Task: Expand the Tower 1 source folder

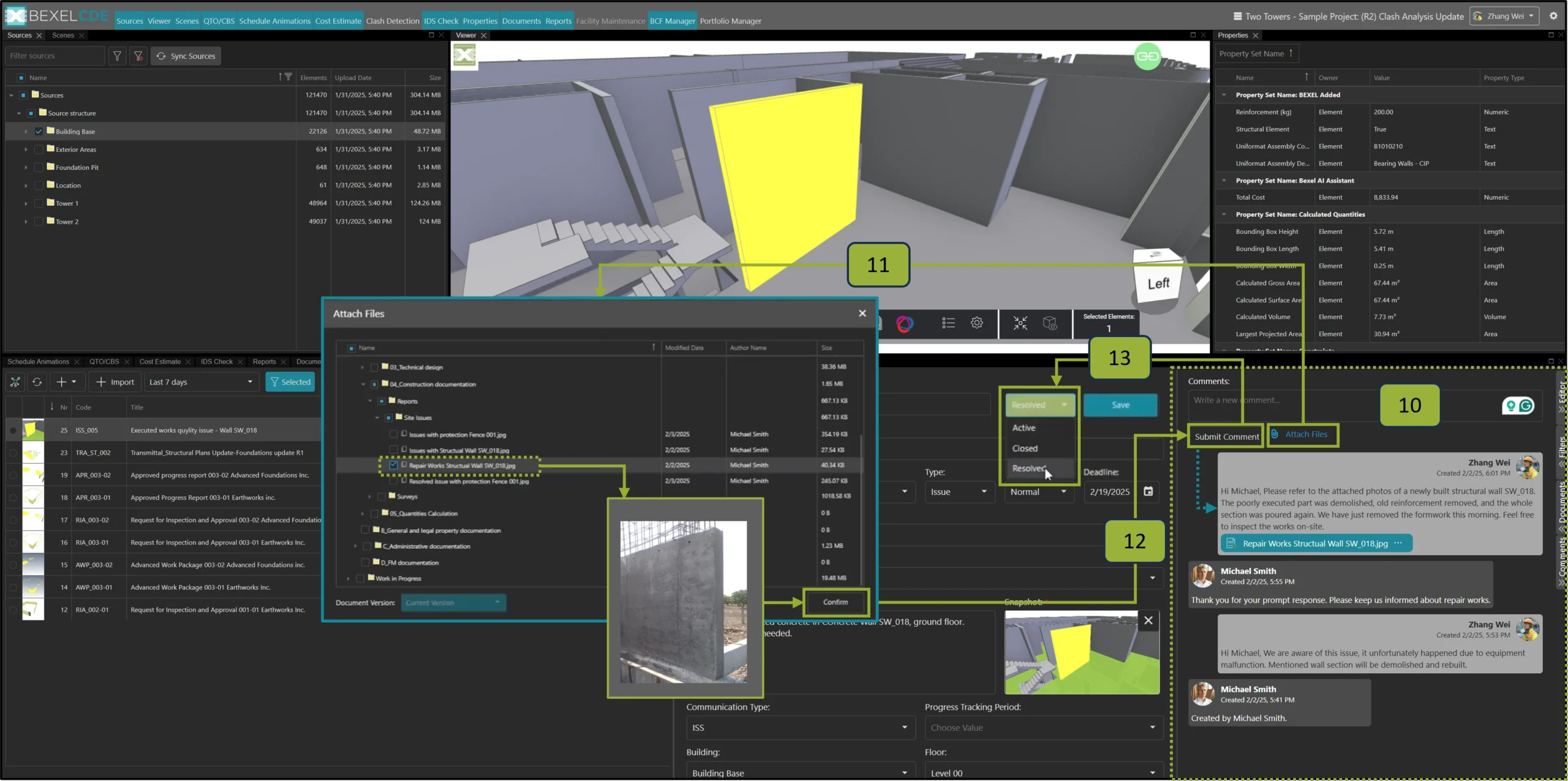Action: pyautogui.click(x=26, y=203)
